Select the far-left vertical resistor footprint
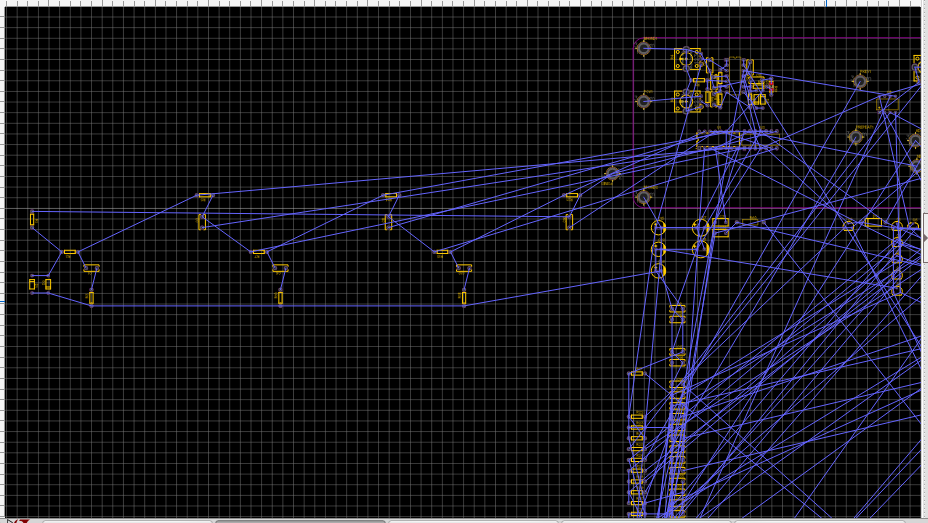This screenshot has height=523, width=928. 32,219
